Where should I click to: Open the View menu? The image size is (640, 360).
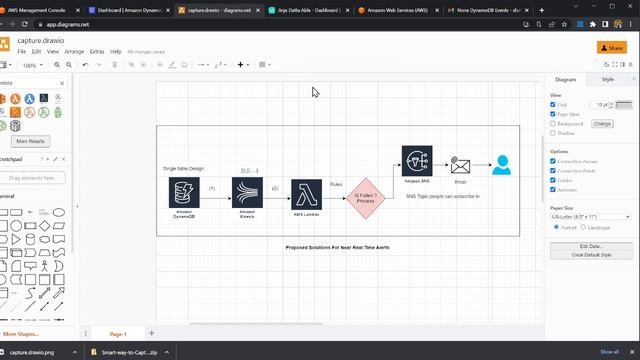point(53,52)
